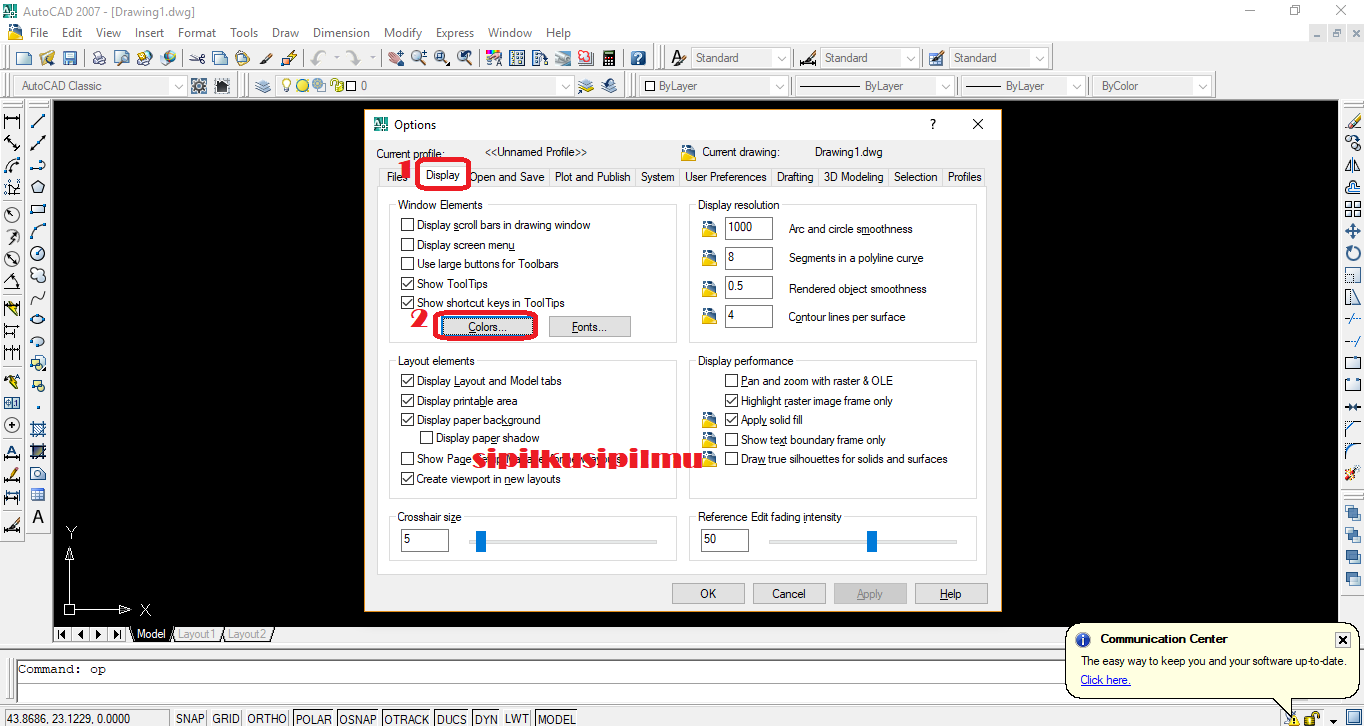Open the layer control dropdown showing 0
The image size is (1364, 726).
[x=565, y=86]
